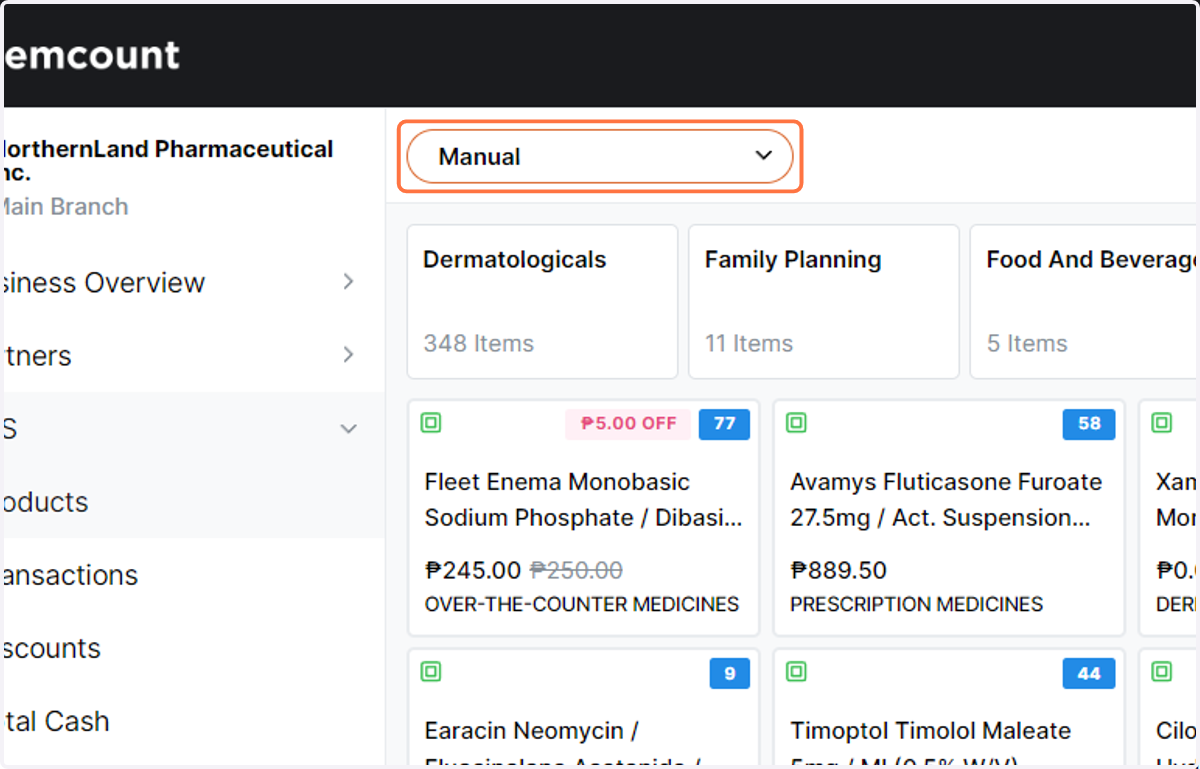Image resolution: width=1200 pixels, height=769 pixels.
Task: Collapse the POS section chevron
Action: [x=348, y=429]
